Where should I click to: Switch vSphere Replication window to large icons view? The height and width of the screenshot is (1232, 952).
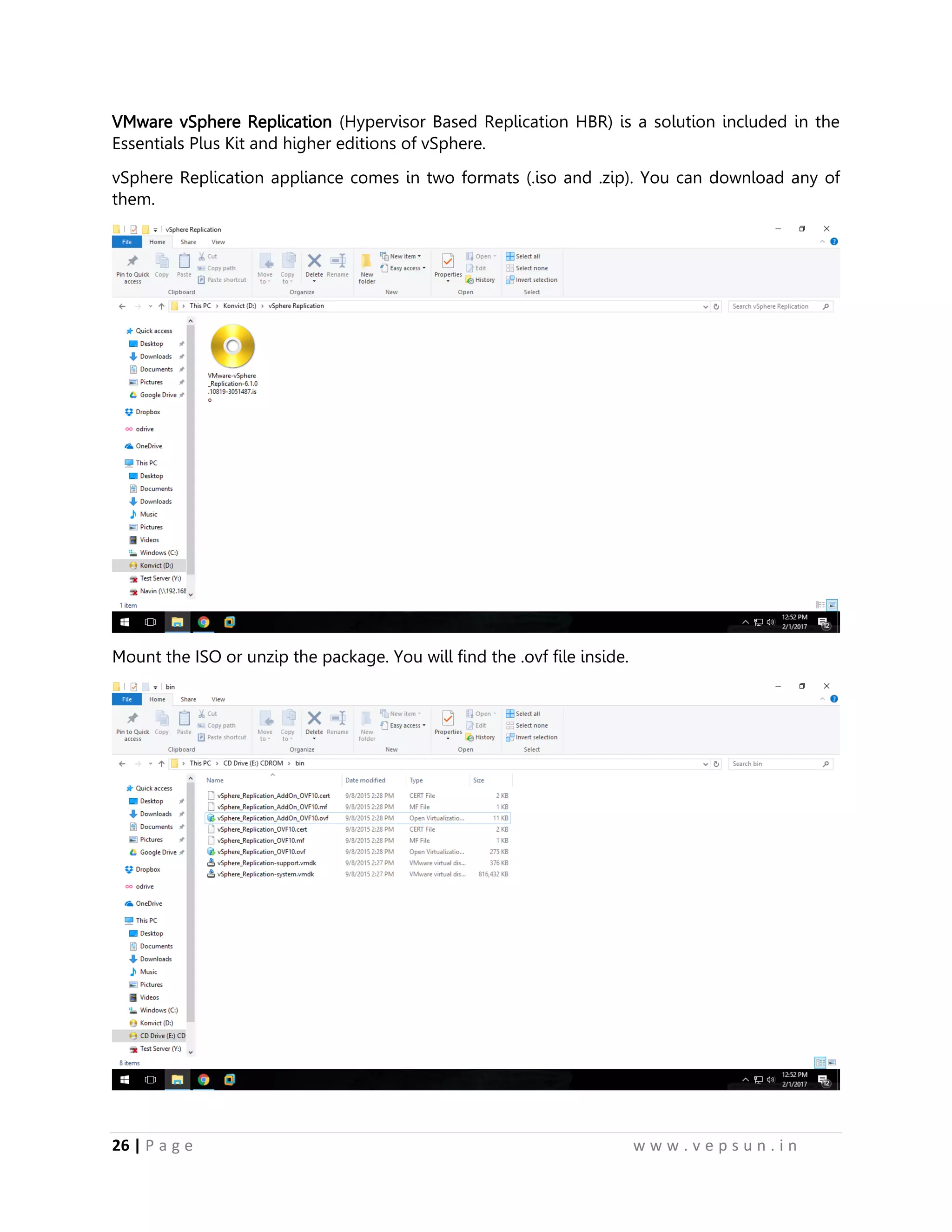(832, 605)
